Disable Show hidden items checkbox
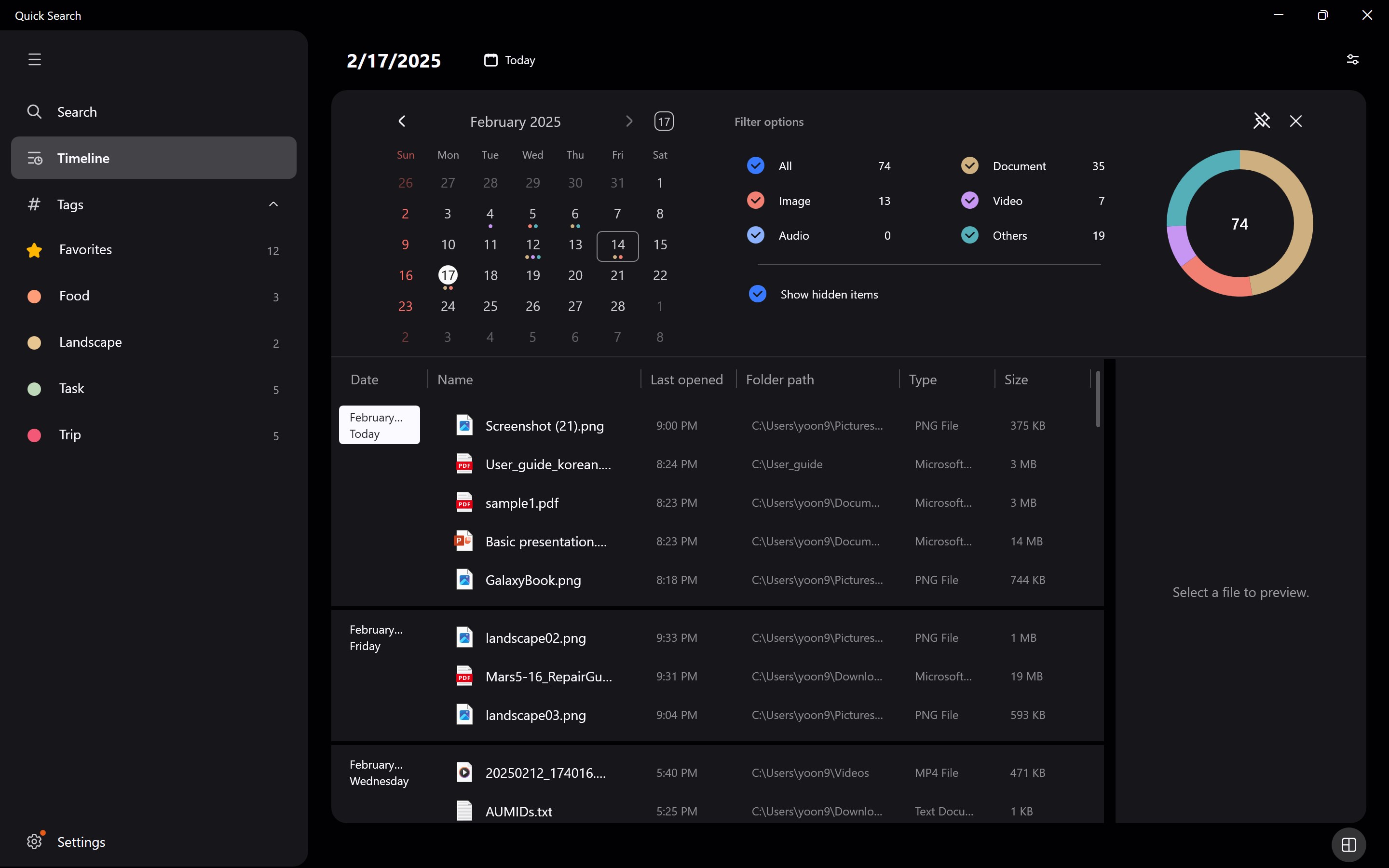 tap(757, 294)
